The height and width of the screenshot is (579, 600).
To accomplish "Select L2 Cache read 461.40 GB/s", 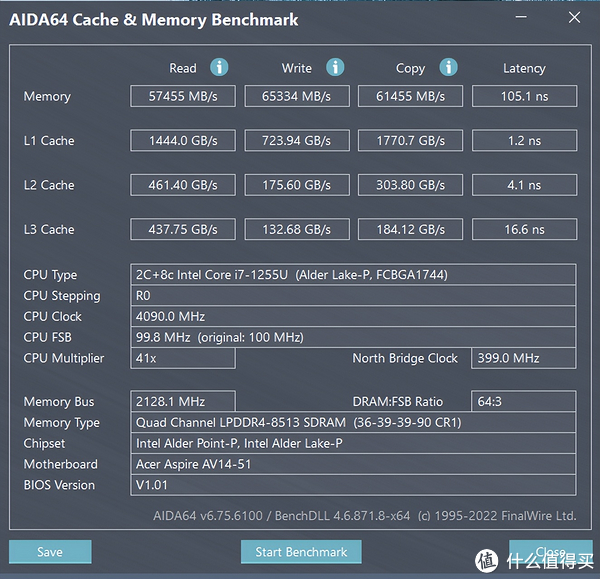I will point(183,185).
